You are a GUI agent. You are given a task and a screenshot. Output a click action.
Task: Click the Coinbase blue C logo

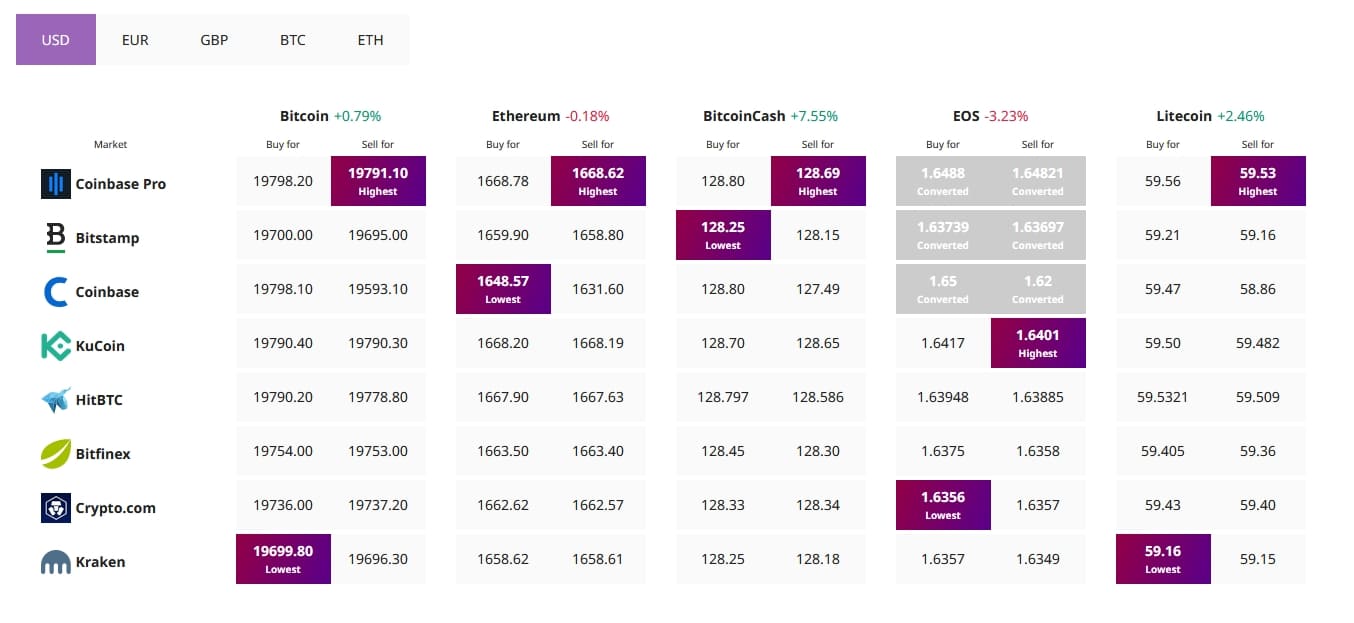pos(55,292)
